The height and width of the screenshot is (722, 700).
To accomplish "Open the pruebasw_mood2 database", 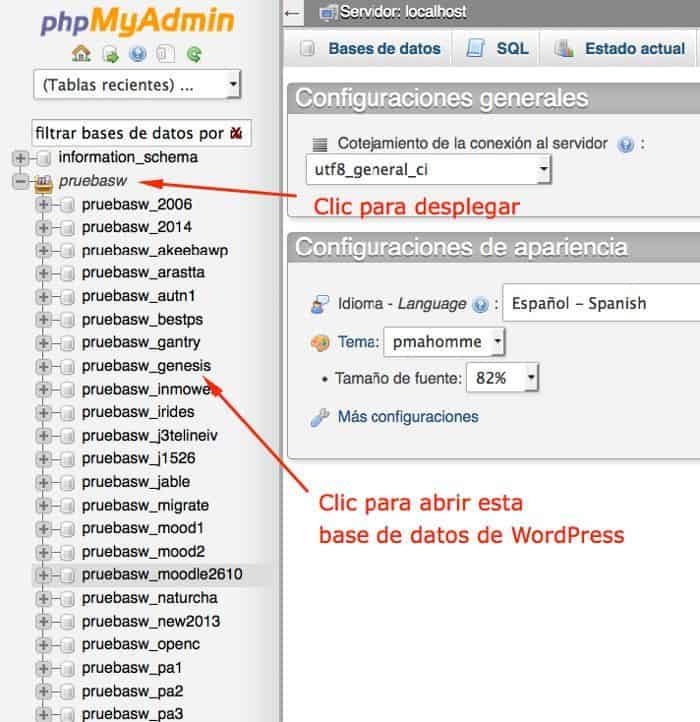I will tap(143, 552).
